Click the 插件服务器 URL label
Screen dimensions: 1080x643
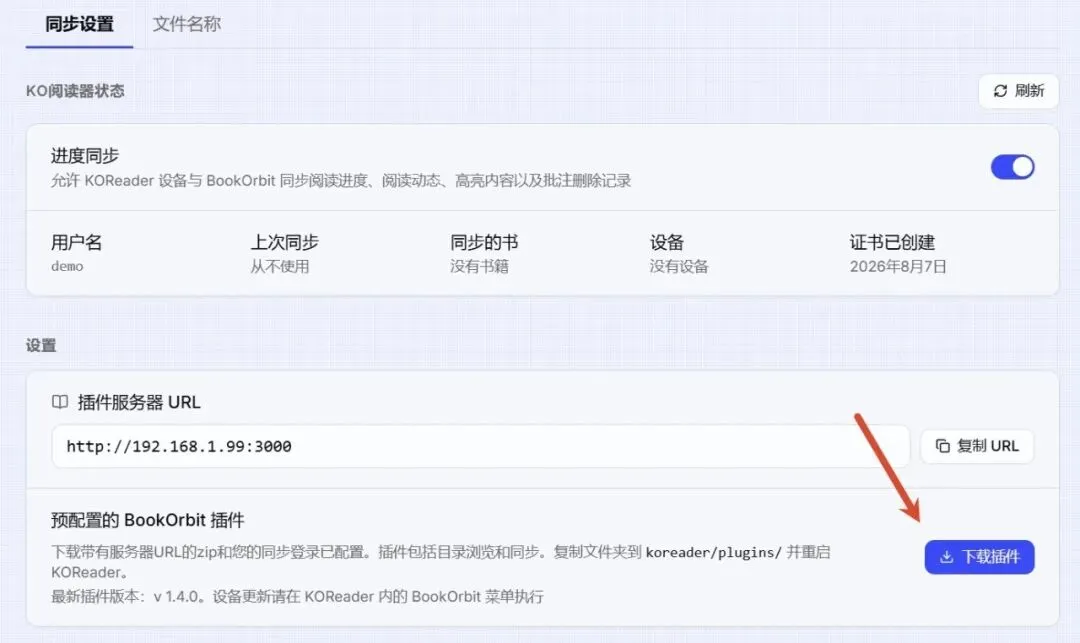pos(139,402)
